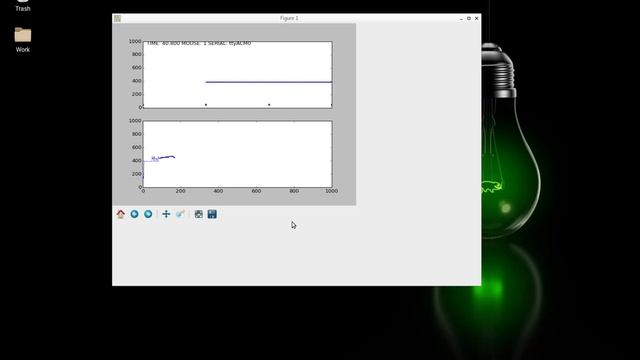Viewport: 640px width, 360px height.
Task: Click the blue trace in lower plot
Action: (x=163, y=158)
